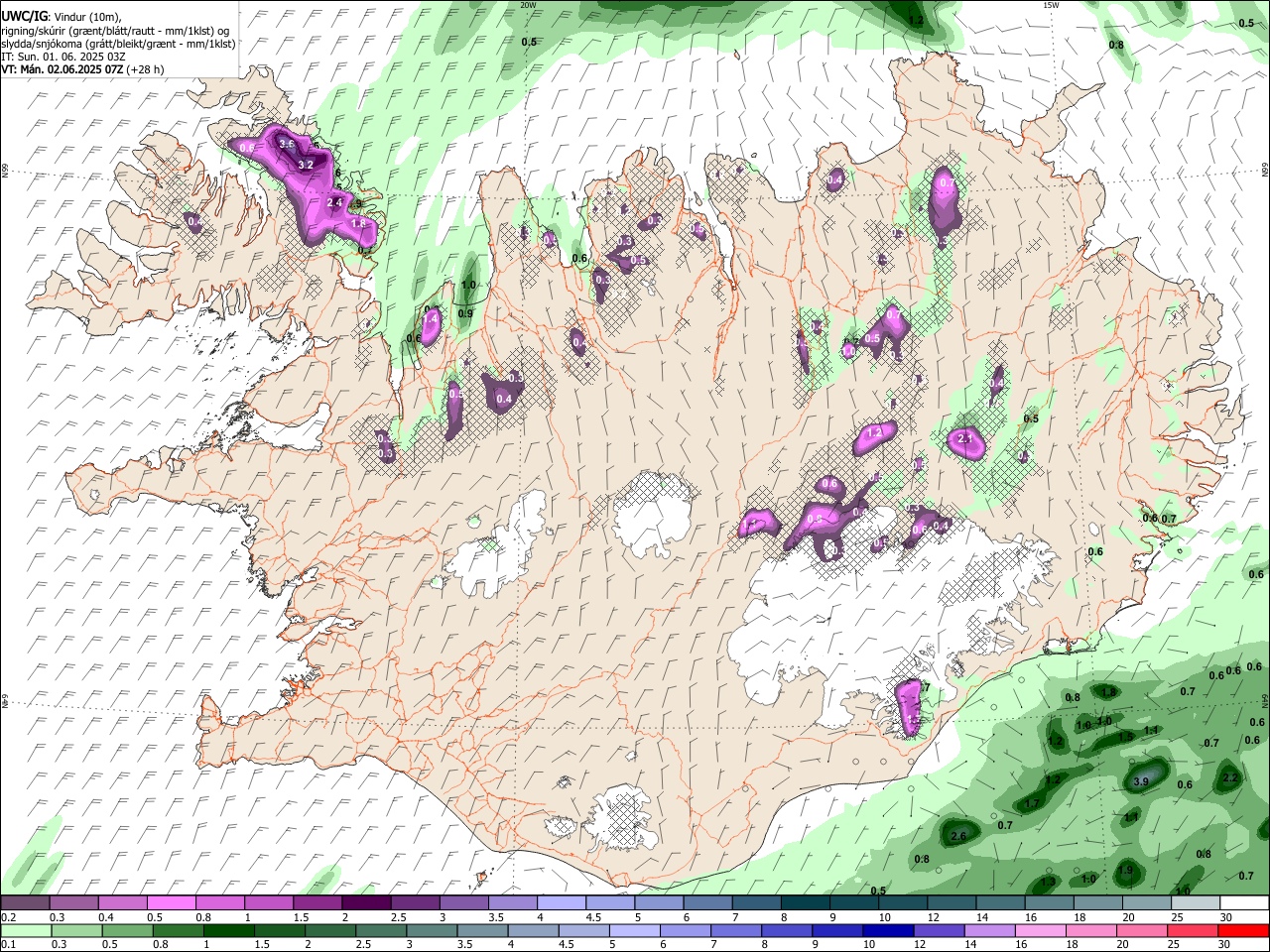This screenshot has width=1270, height=952.
Task: Click the "2.2" precipitation value near the right edge
Action: point(1230,778)
